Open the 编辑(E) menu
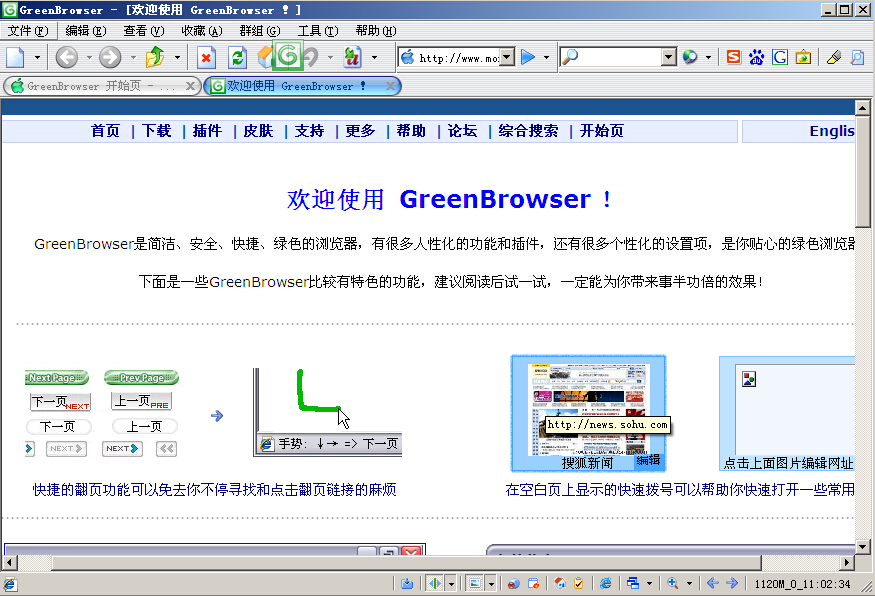 [x=86, y=31]
